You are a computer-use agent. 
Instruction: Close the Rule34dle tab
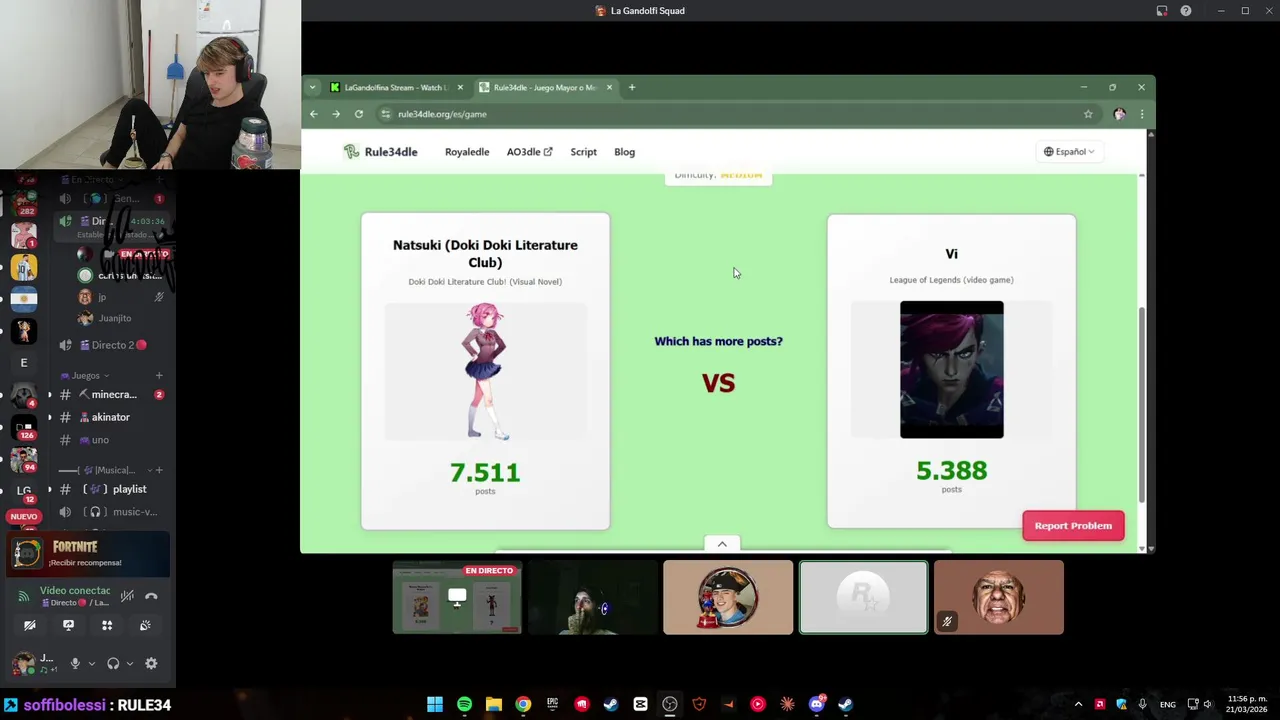tap(609, 87)
